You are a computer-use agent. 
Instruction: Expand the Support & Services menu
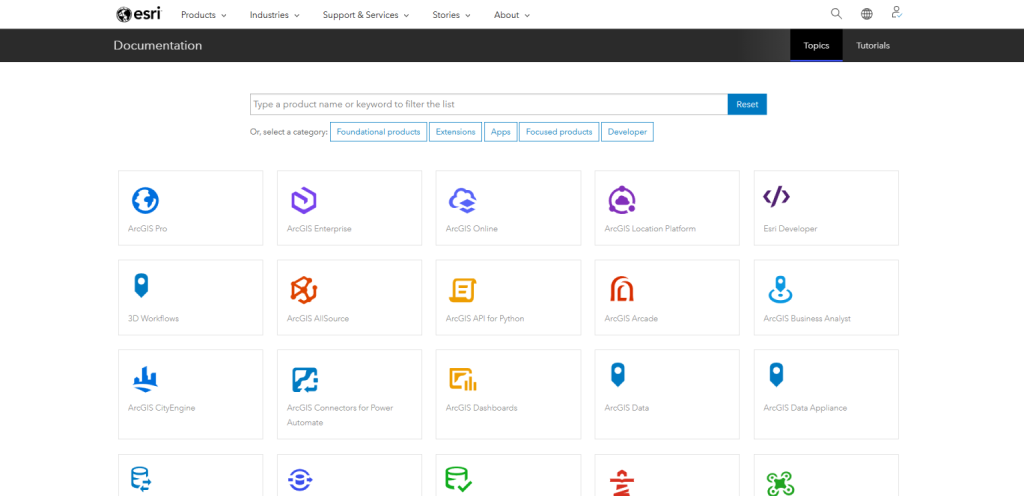(366, 15)
